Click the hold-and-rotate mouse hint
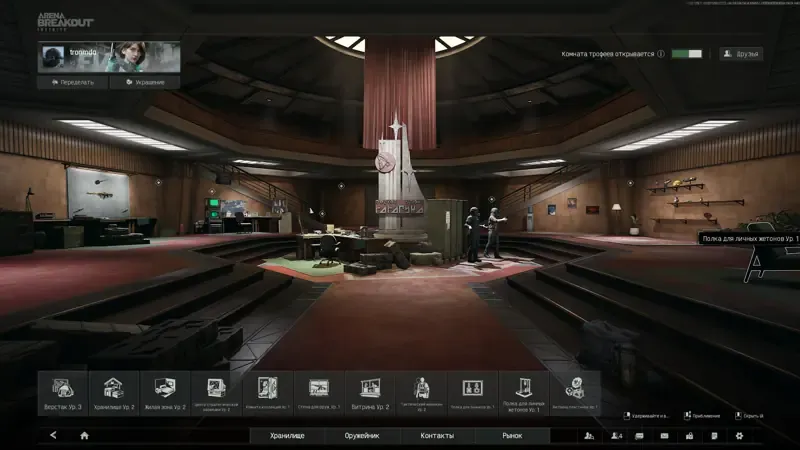The image size is (800, 450). tap(646, 416)
